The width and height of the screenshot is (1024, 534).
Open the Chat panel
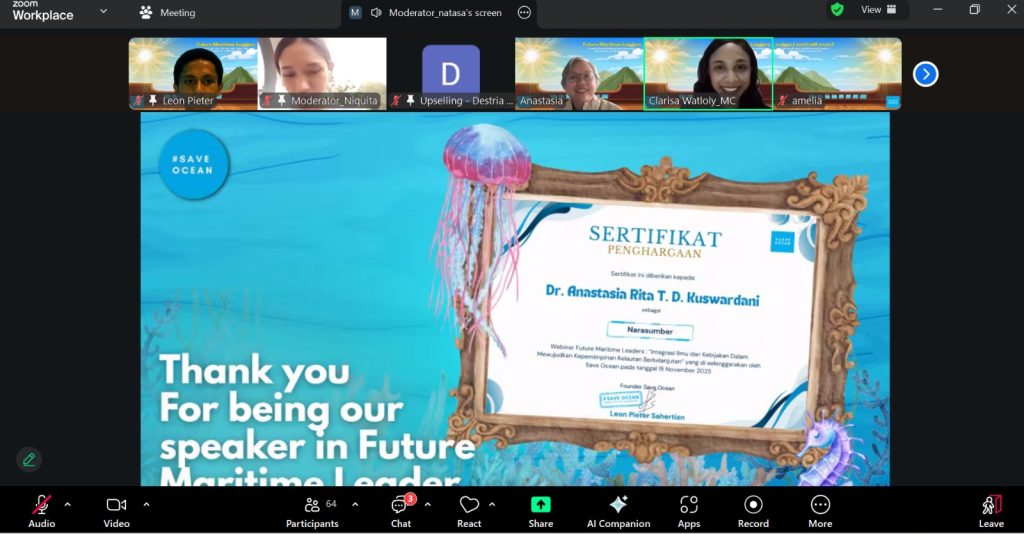coord(400,511)
